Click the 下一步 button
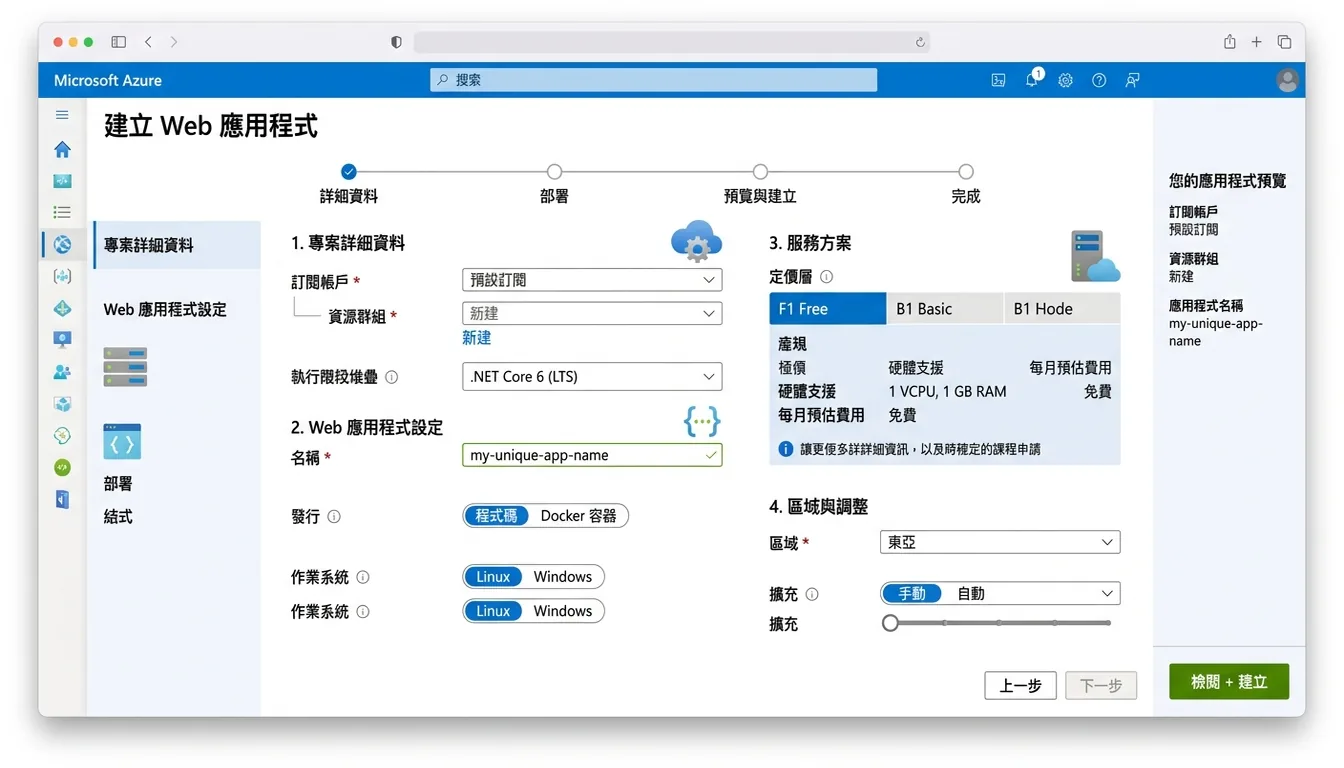The width and height of the screenshot is (1344, 768). coord(1101,685)
